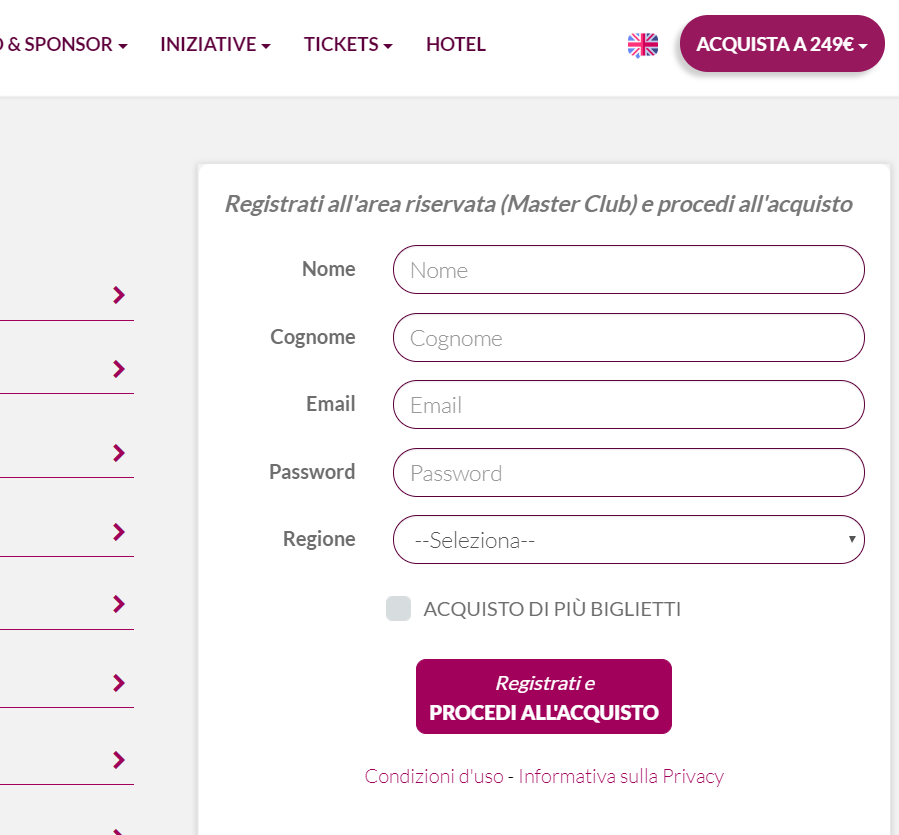
Task: Click the fourth chevron arrow in left sidebar
Action: pyautogui.click(x=119, y=531)
